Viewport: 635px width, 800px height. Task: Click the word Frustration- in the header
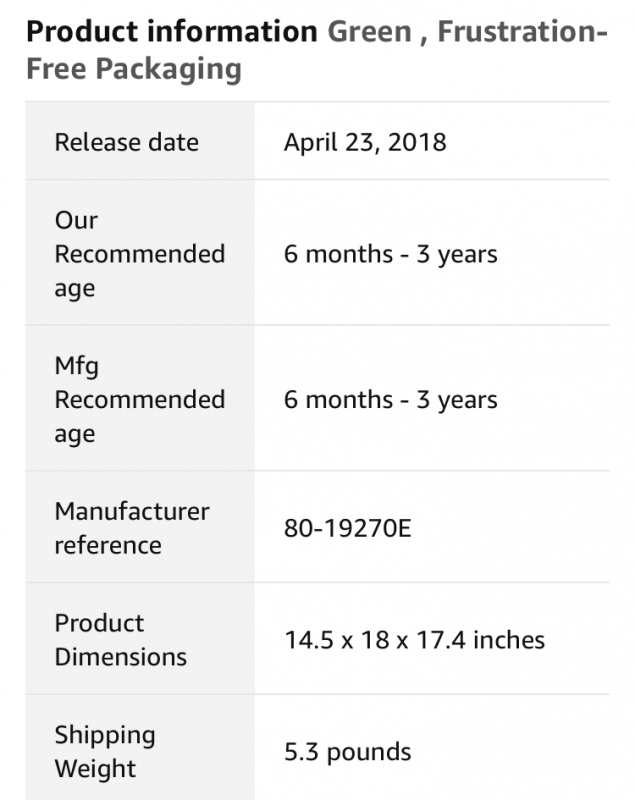tap(523, 32)
